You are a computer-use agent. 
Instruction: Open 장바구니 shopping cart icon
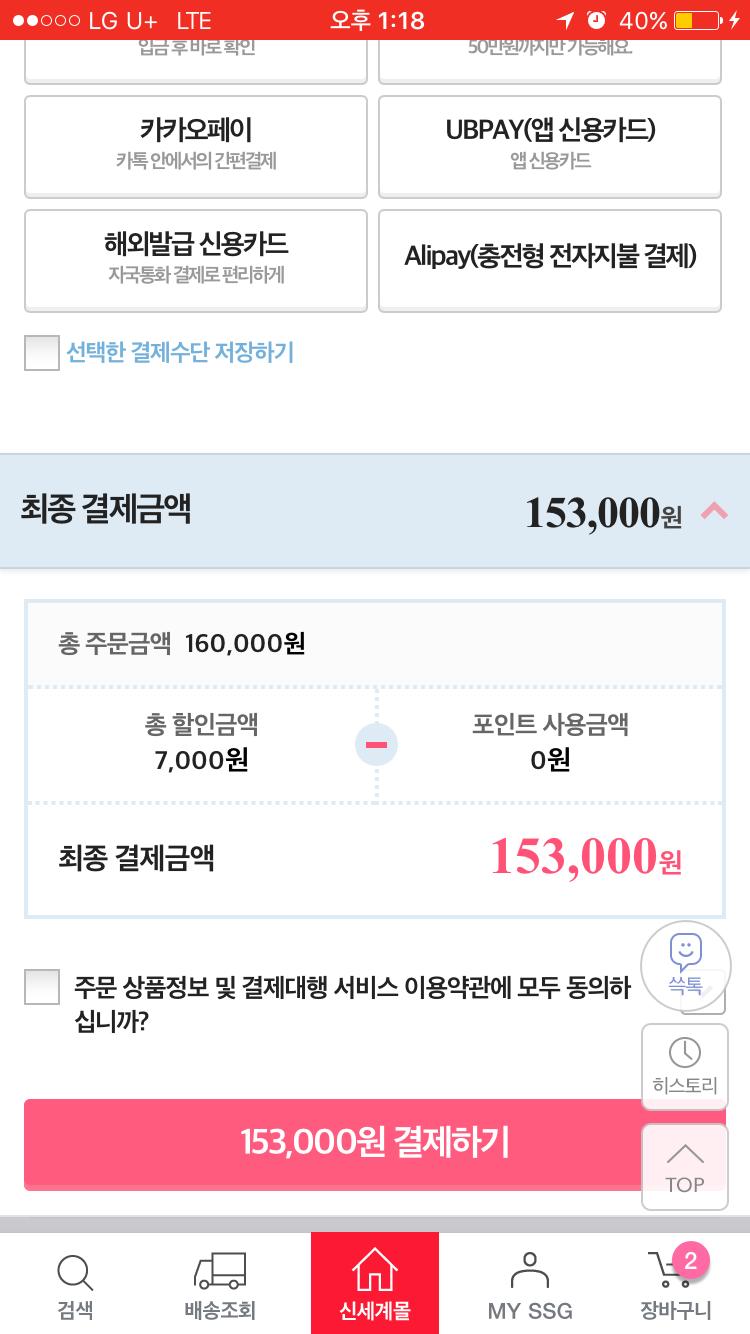(668, 1275)
